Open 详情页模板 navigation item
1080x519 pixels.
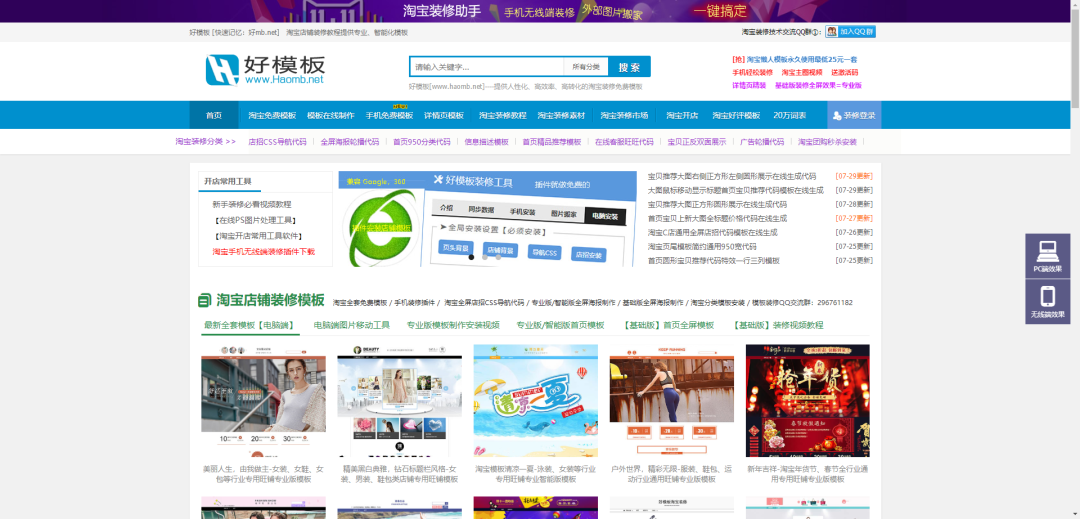(444, 115)
